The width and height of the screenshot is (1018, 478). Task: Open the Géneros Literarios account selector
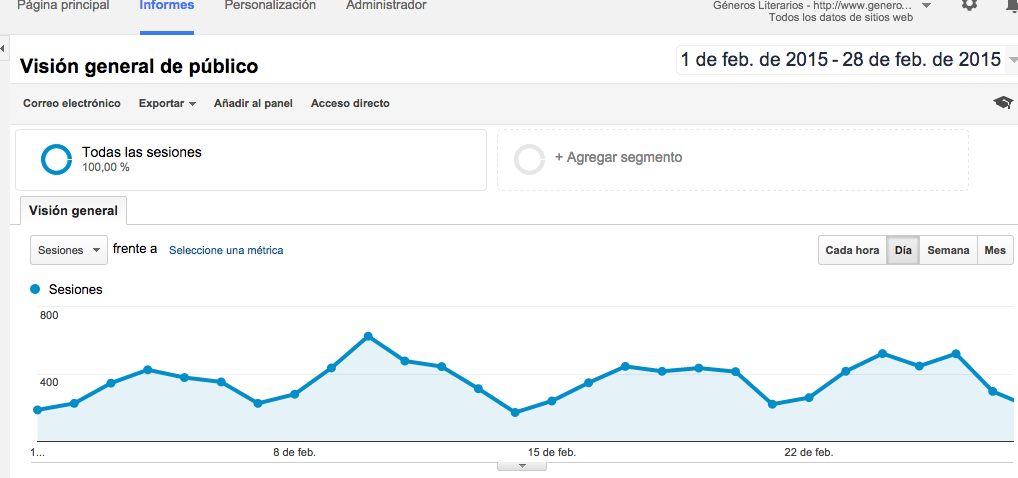point(822,10)
